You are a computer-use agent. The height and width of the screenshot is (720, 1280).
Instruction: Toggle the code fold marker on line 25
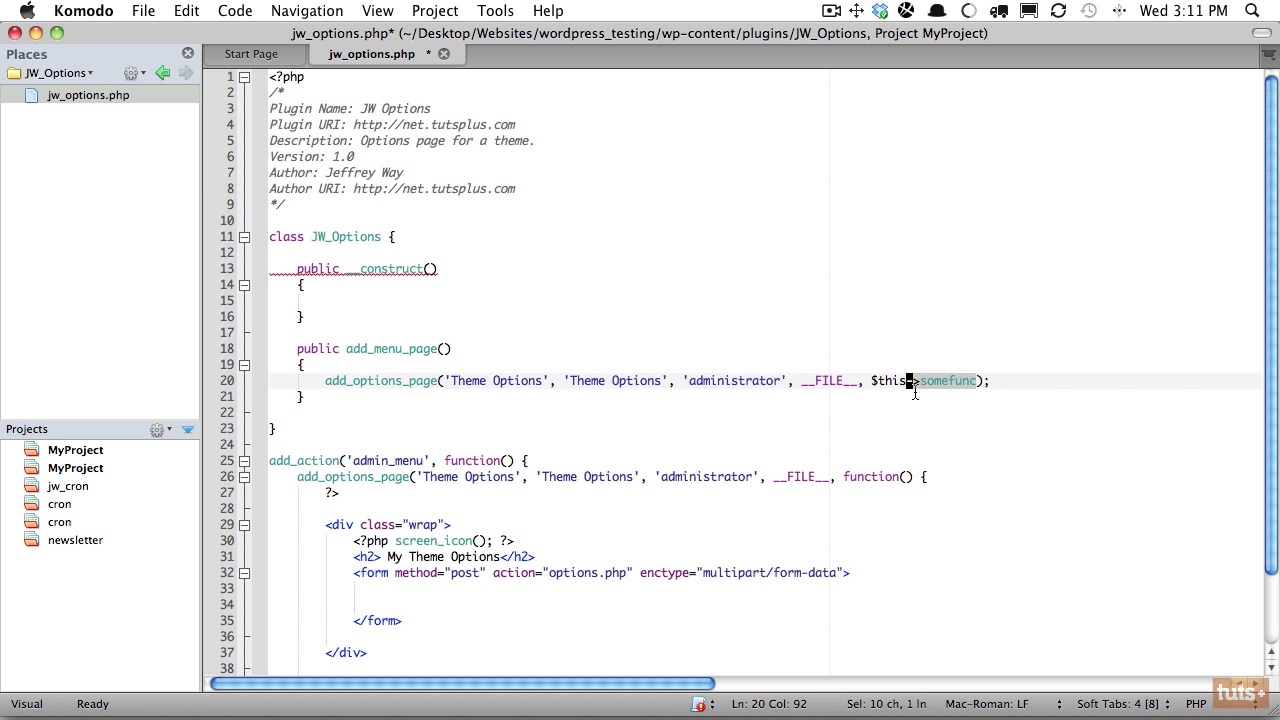click(244, 461)
